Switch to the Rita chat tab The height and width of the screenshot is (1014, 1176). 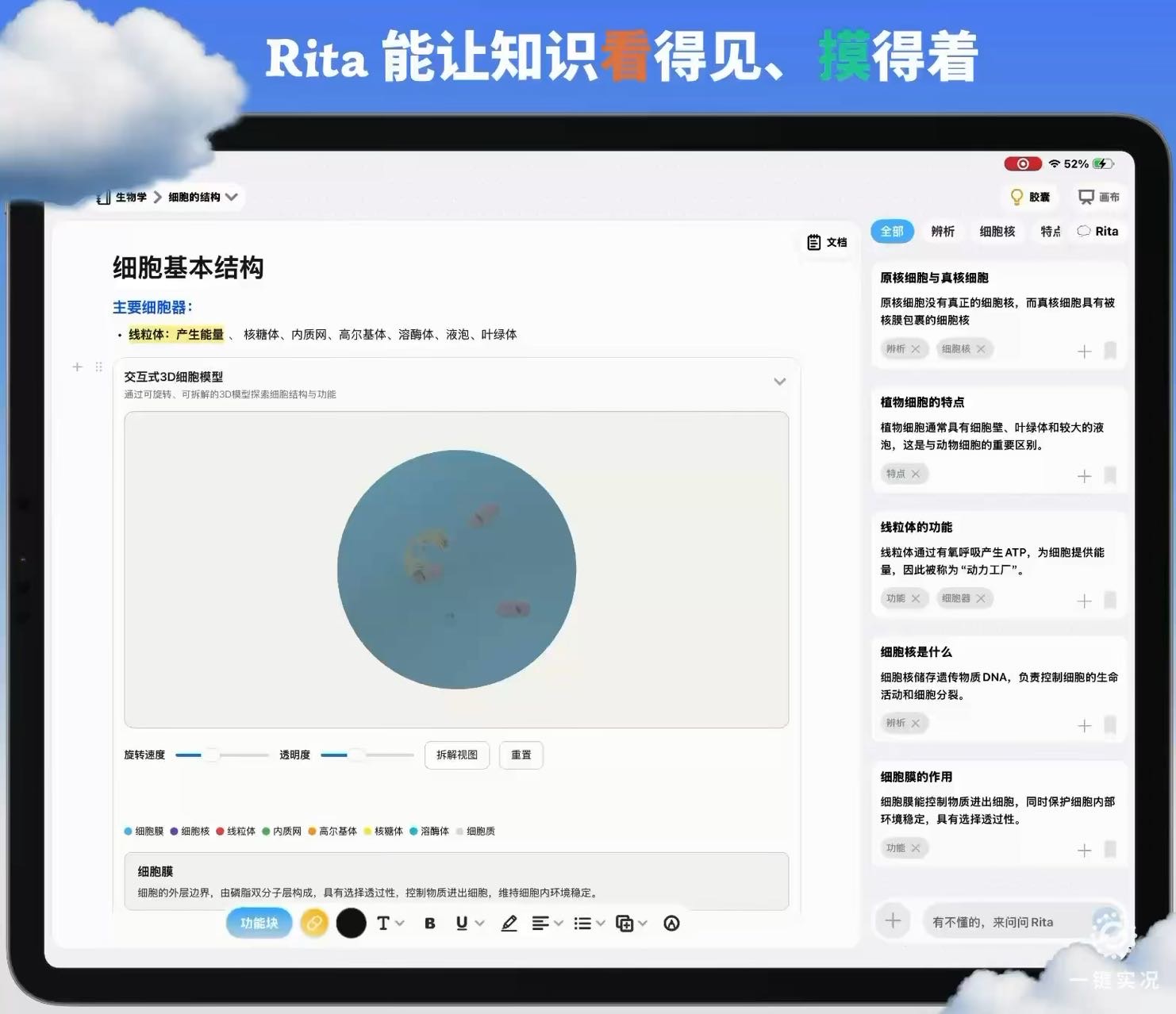(1097, 231)
